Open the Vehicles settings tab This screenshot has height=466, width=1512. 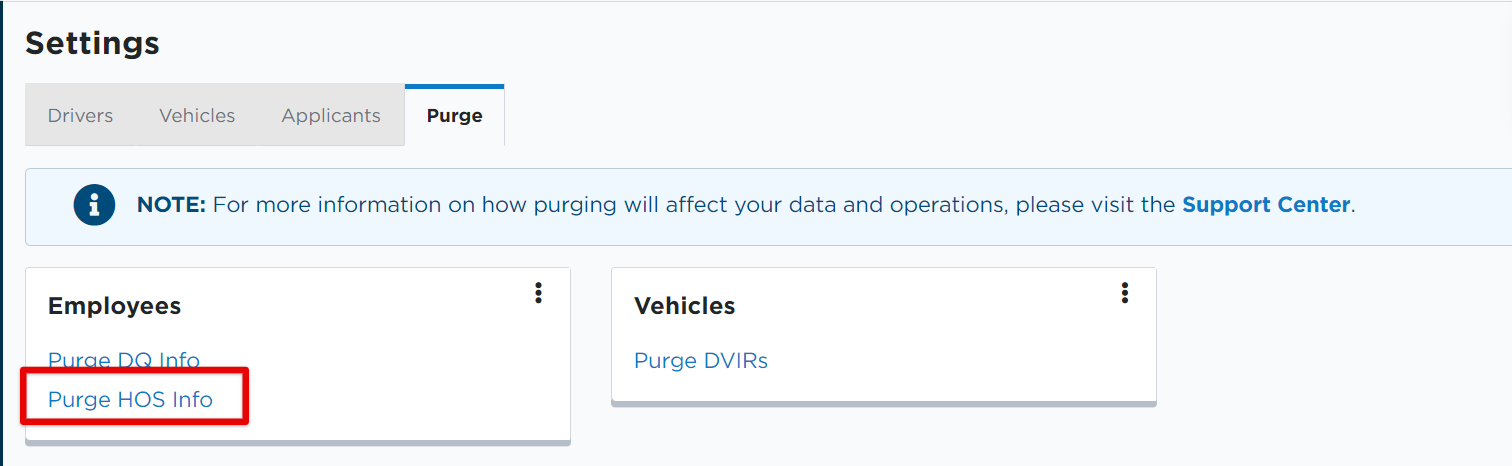click(x=197, y=115)
